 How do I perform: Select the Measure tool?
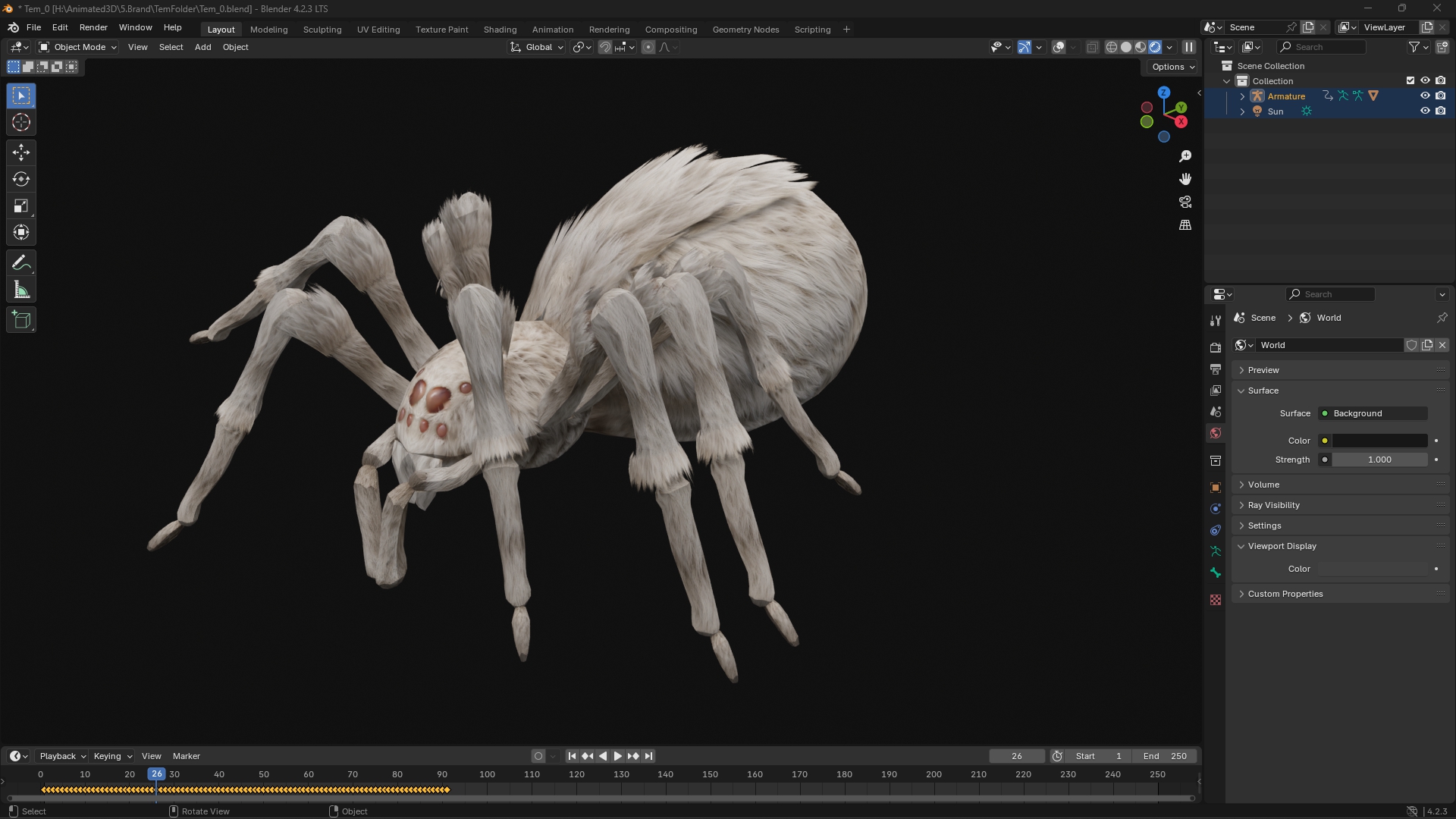[x=20, y=289]
